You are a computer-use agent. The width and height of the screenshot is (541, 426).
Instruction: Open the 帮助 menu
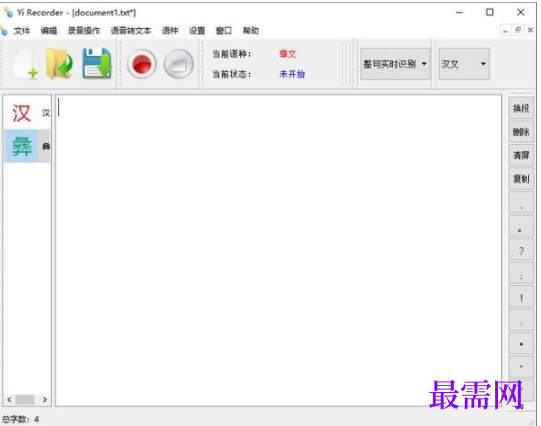pyautogui.click(x=251, y=31)
